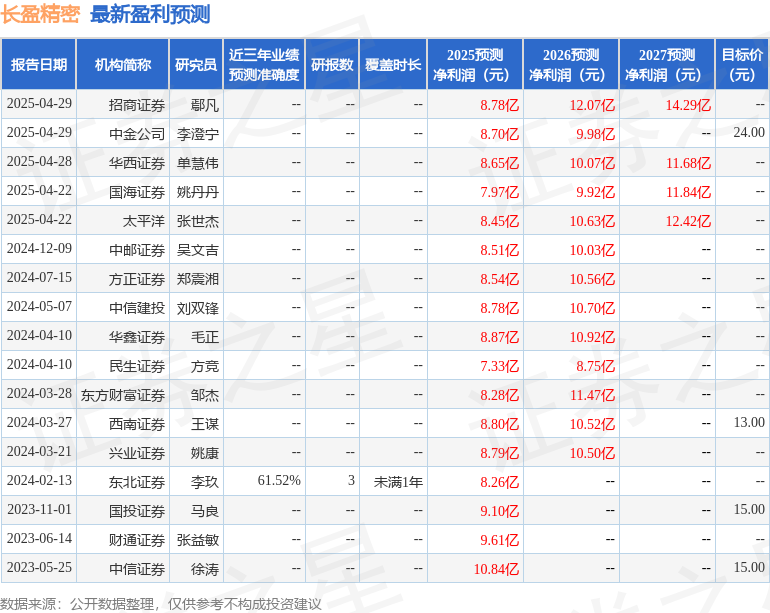The width and height of the screenshot is (770, 613).
Task: Click 方正证券 institution name
Action: 137,279
